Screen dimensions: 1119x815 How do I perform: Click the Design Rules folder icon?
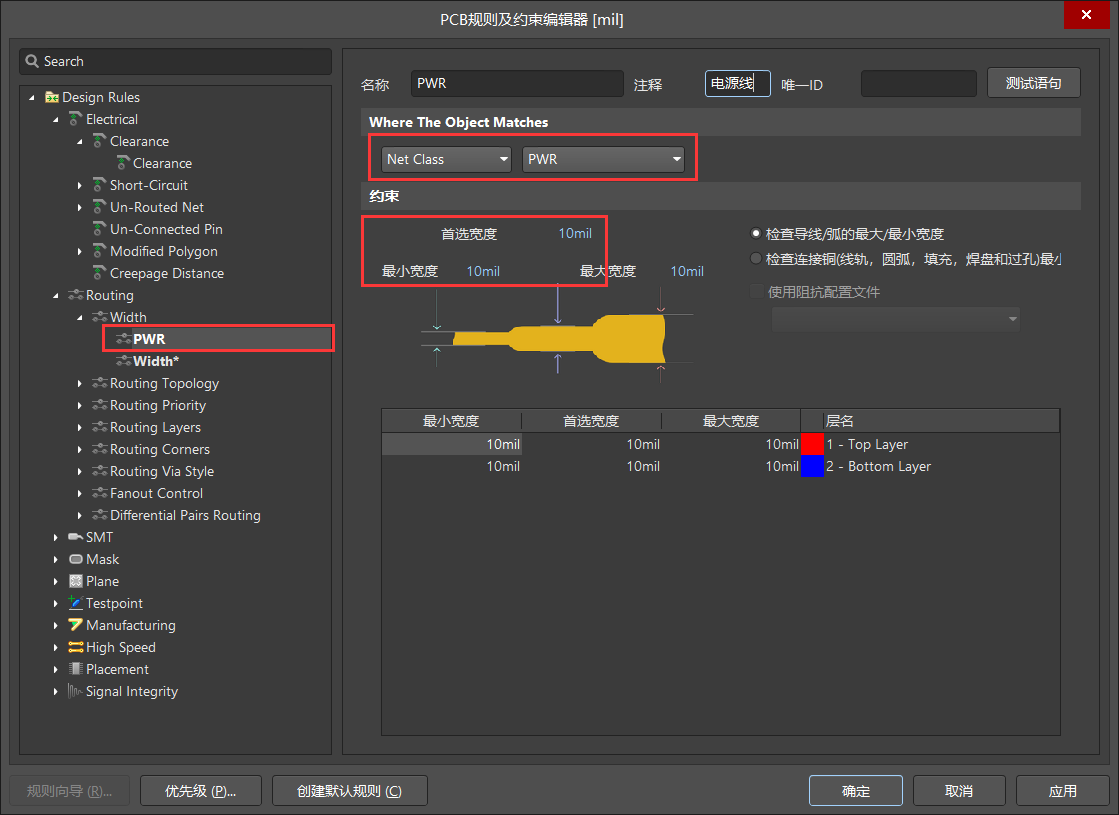(51, 97)
